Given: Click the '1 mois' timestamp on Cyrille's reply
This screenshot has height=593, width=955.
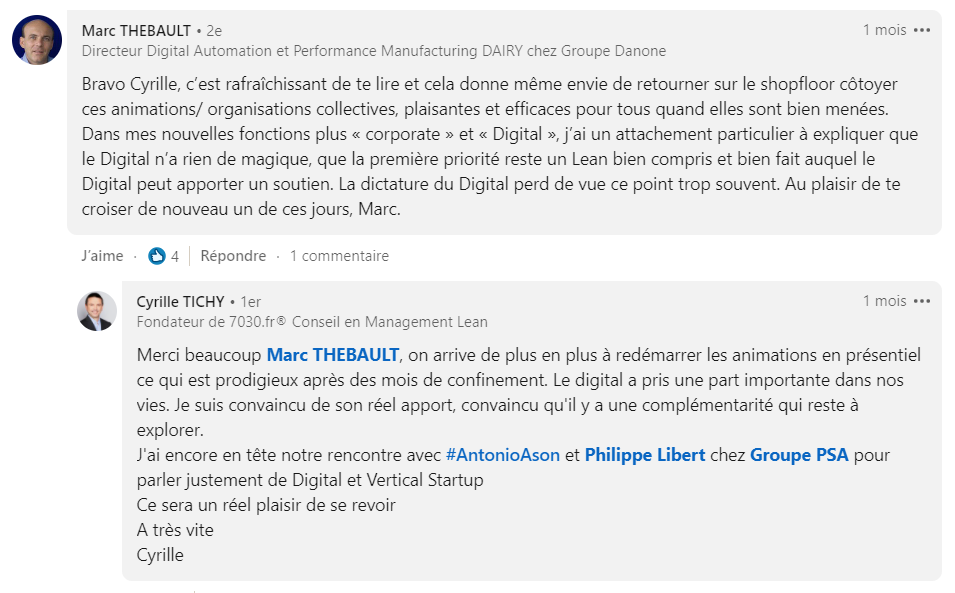Looking at the screenshot, I should pos(884,301).
